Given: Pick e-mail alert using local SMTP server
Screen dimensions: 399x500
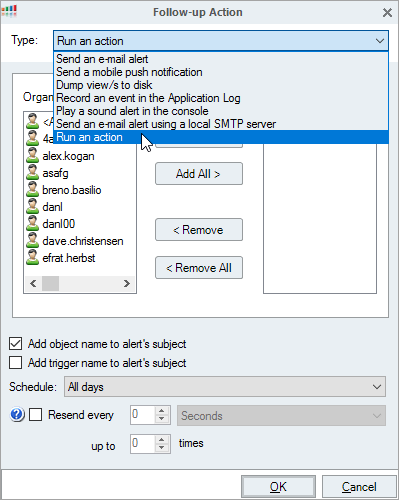Looking at the screenshot, I should tap(221, 124).
